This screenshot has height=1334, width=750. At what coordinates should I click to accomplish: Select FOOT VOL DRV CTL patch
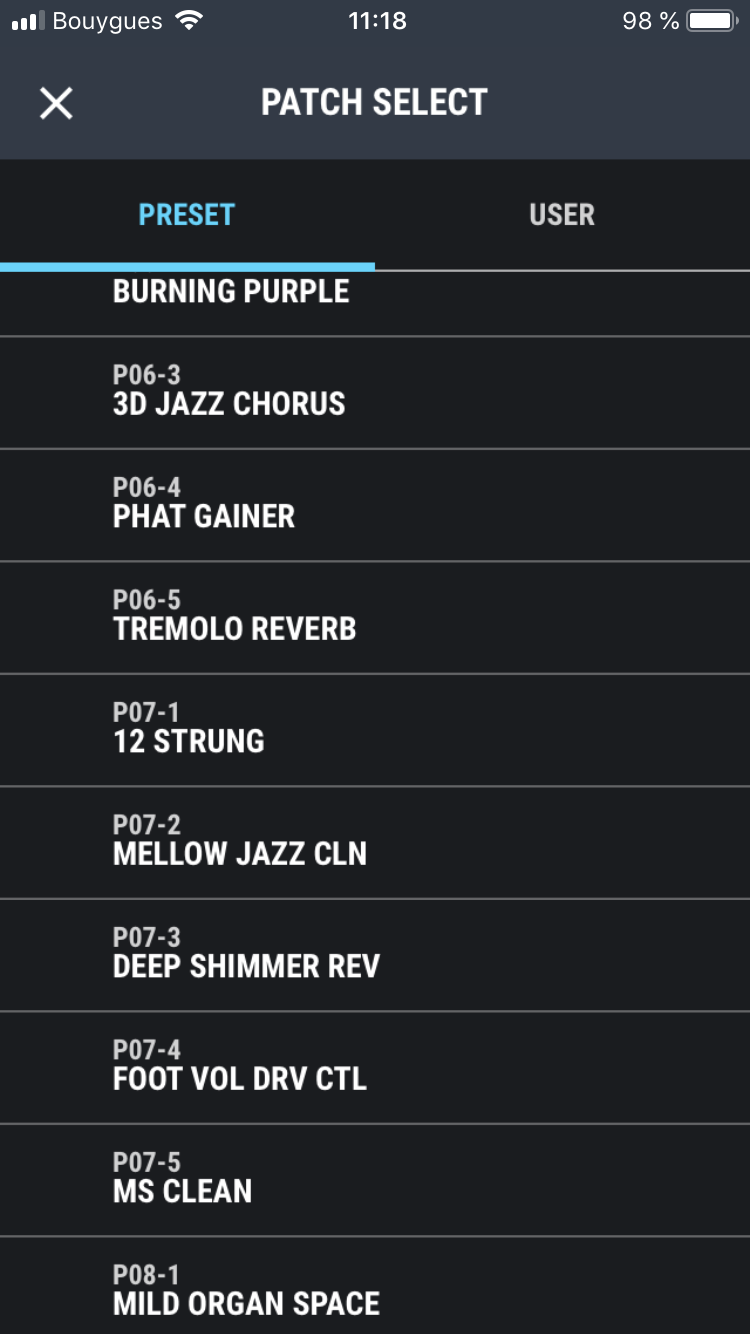tap(240, 1067)
